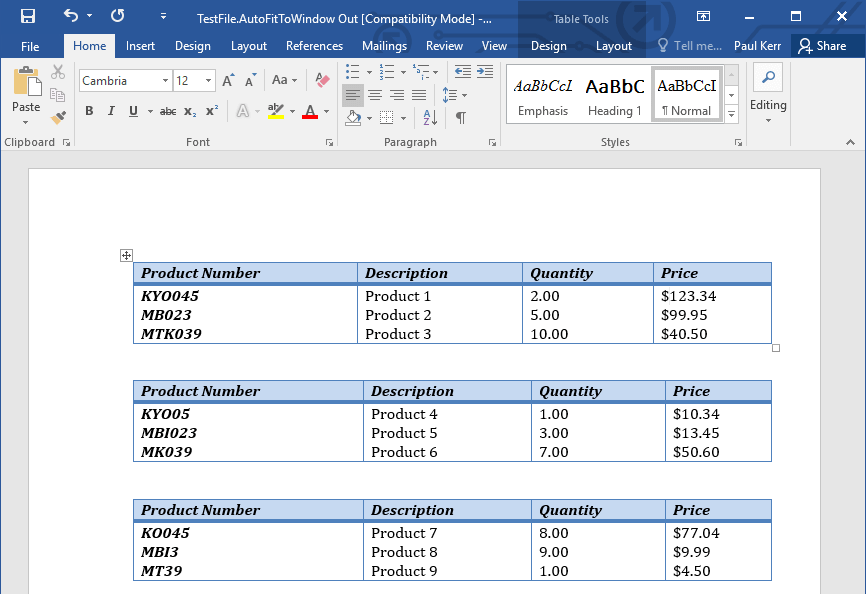This screenshot has height=594, width=866.
Task: Open the font size dropdown showing 12
Action: 208,81
